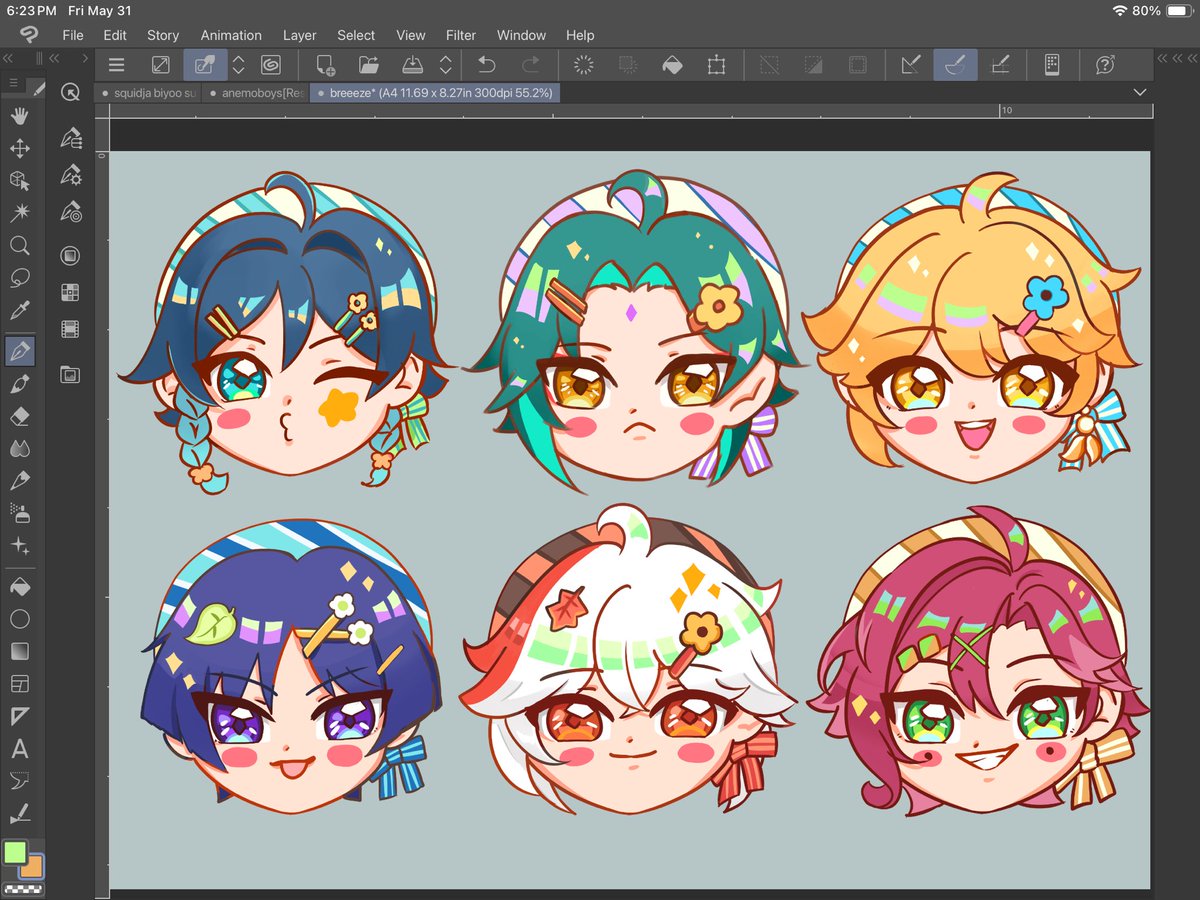The height and width of the screenshot is (900, 1200).
Task: Click the Deselect icon
Action: click(x=769, y=65)
